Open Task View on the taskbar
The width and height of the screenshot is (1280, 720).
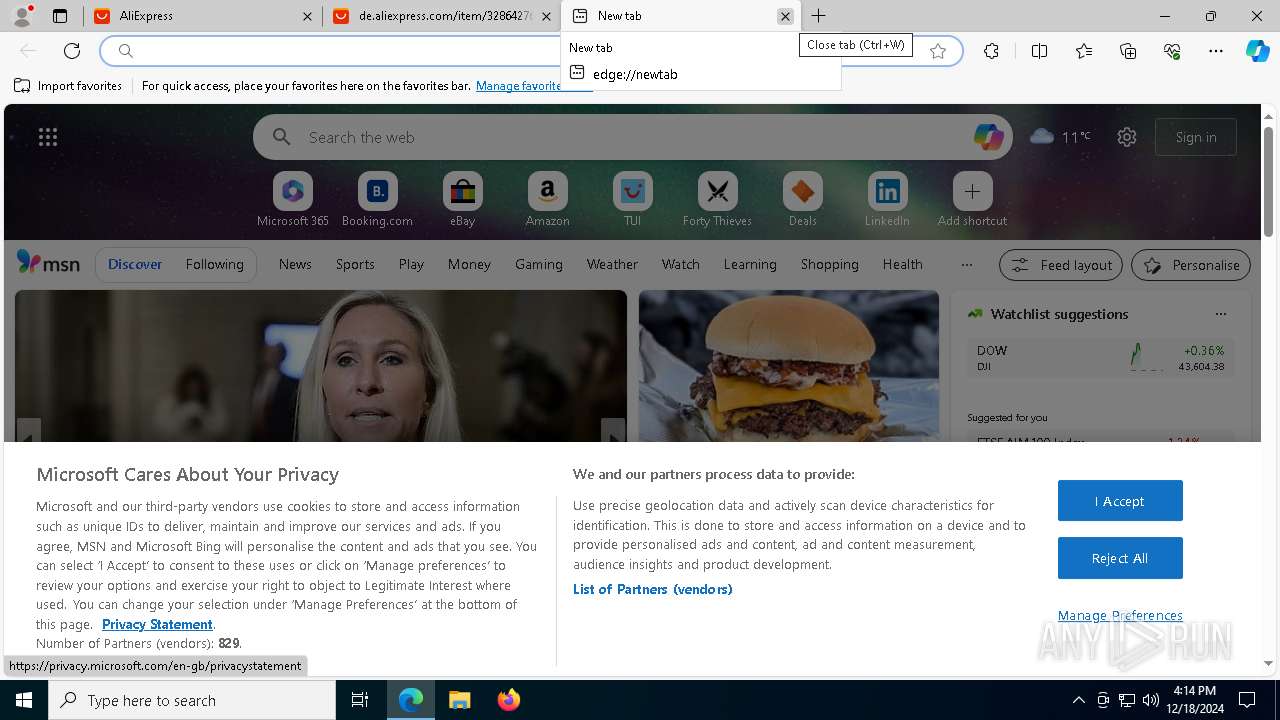(x=360, y=700)
